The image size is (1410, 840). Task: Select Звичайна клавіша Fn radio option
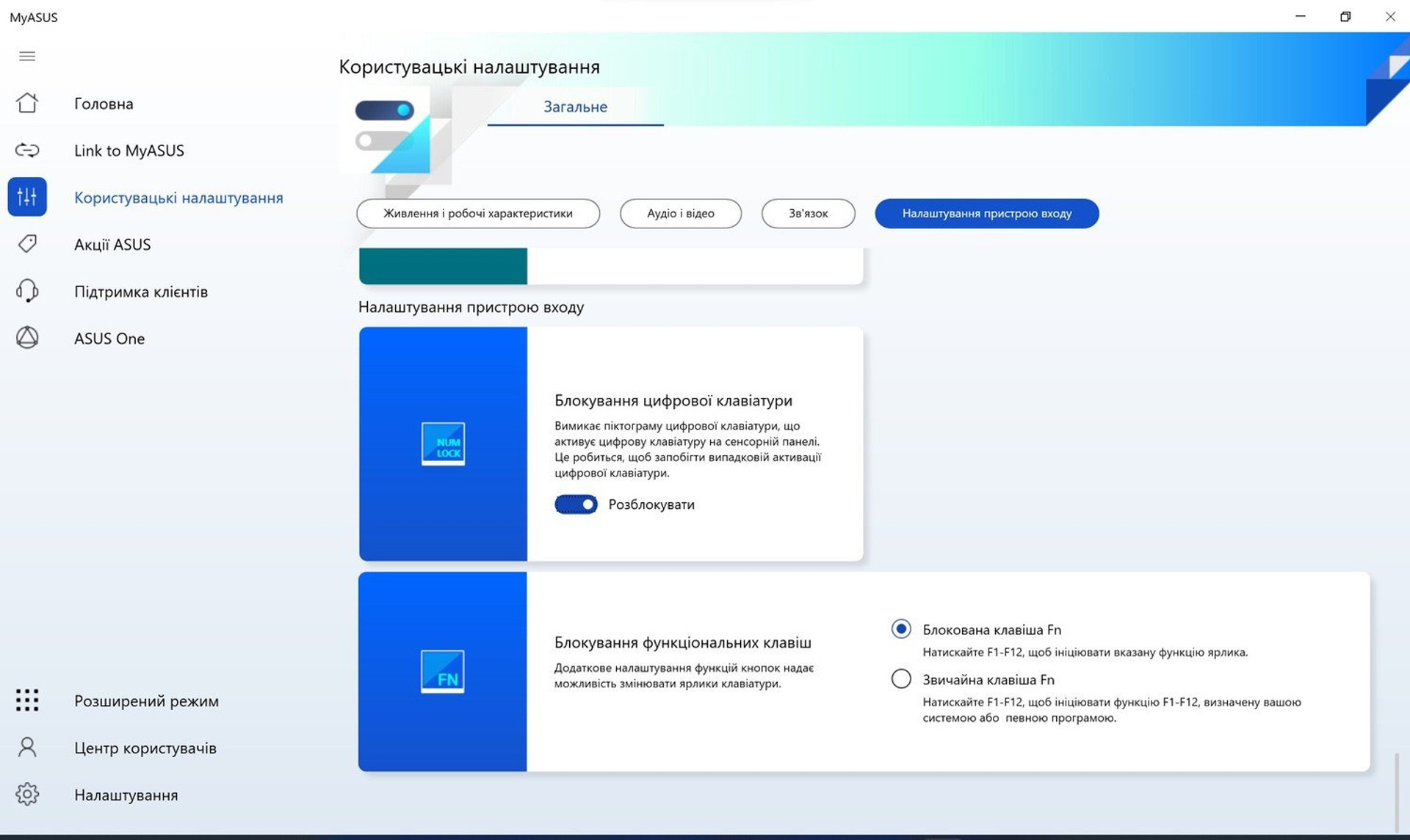pyautogui.click(x=901, y=678)
